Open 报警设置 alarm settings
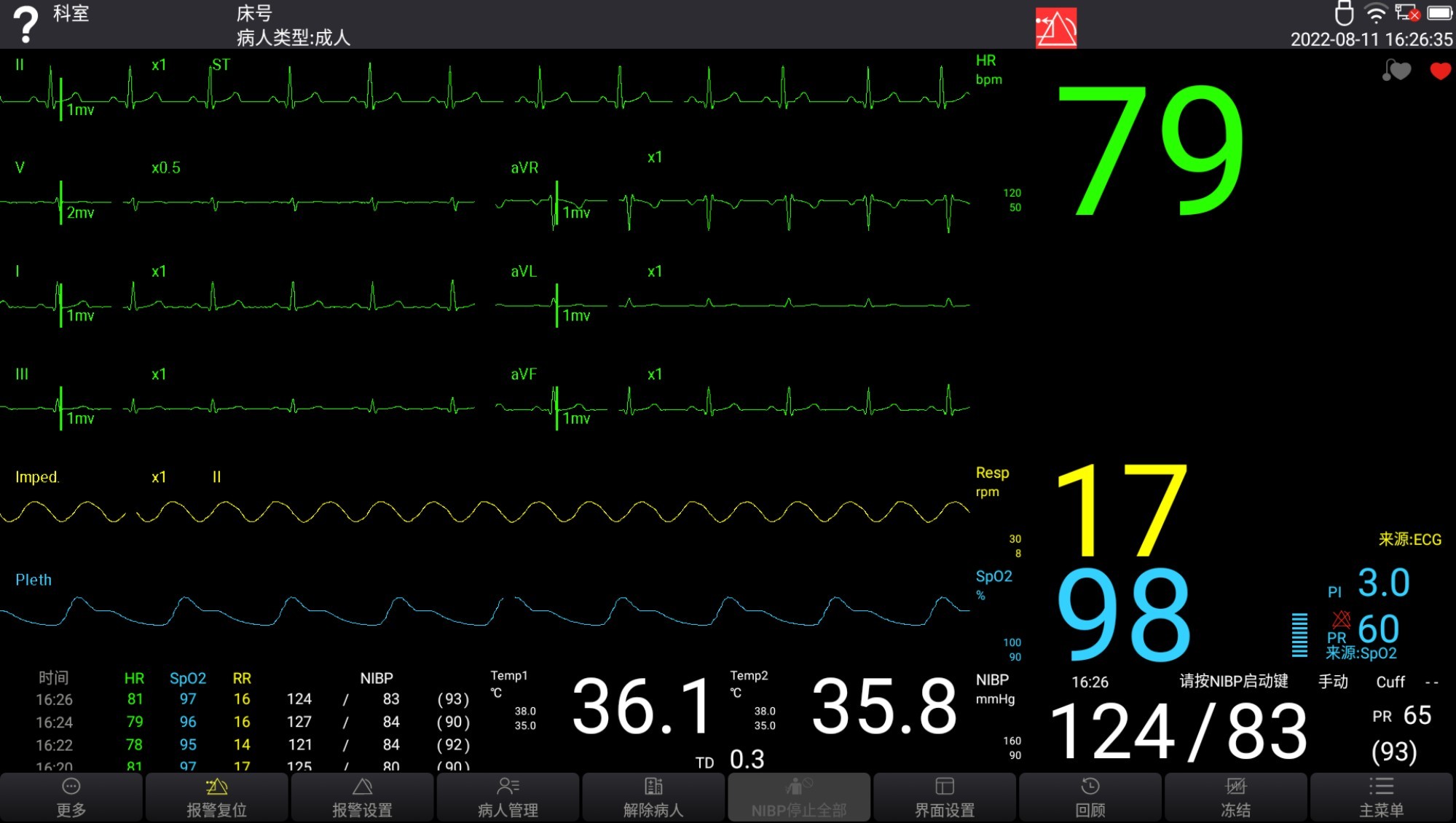 pos(362,797)
